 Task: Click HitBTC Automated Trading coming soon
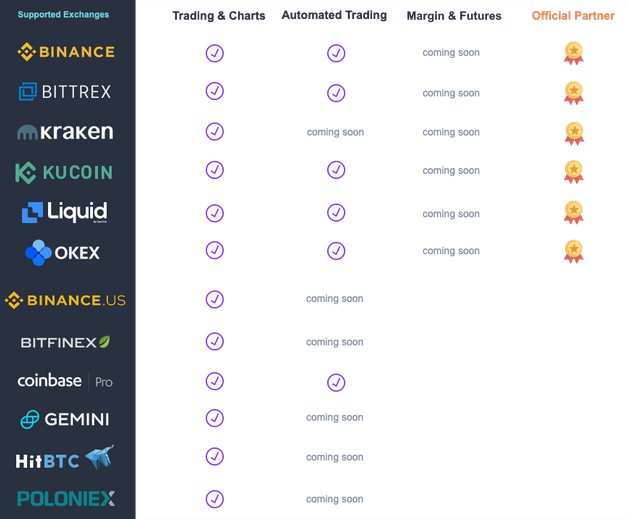point(334,457)
